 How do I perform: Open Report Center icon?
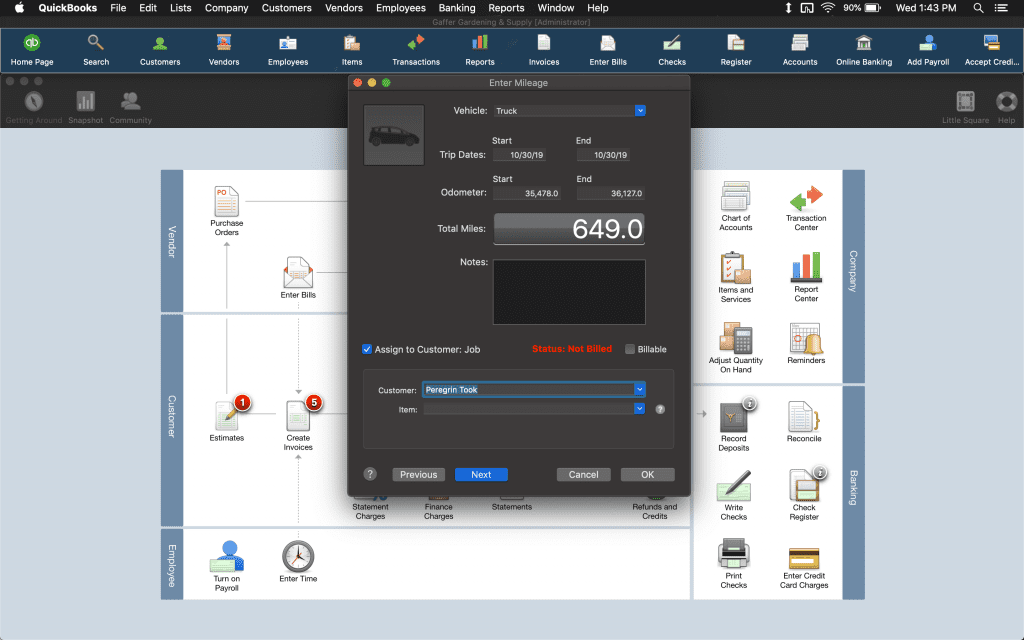click(x=806, y=277)
